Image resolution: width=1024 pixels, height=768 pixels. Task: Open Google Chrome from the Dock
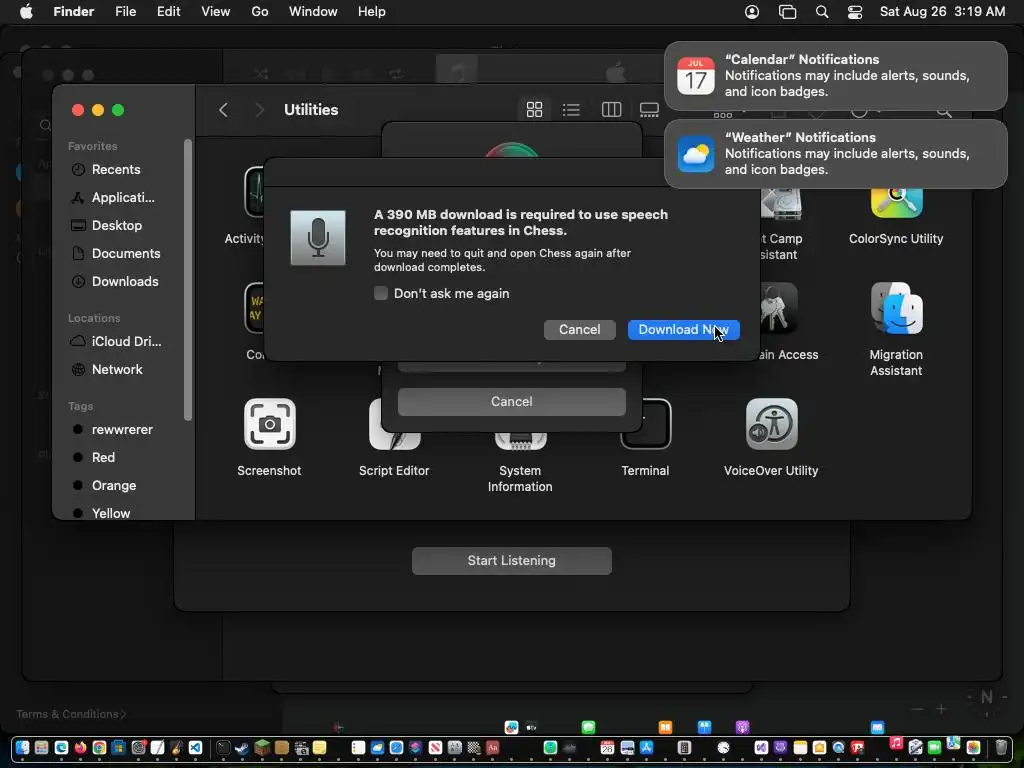[99, 747]
